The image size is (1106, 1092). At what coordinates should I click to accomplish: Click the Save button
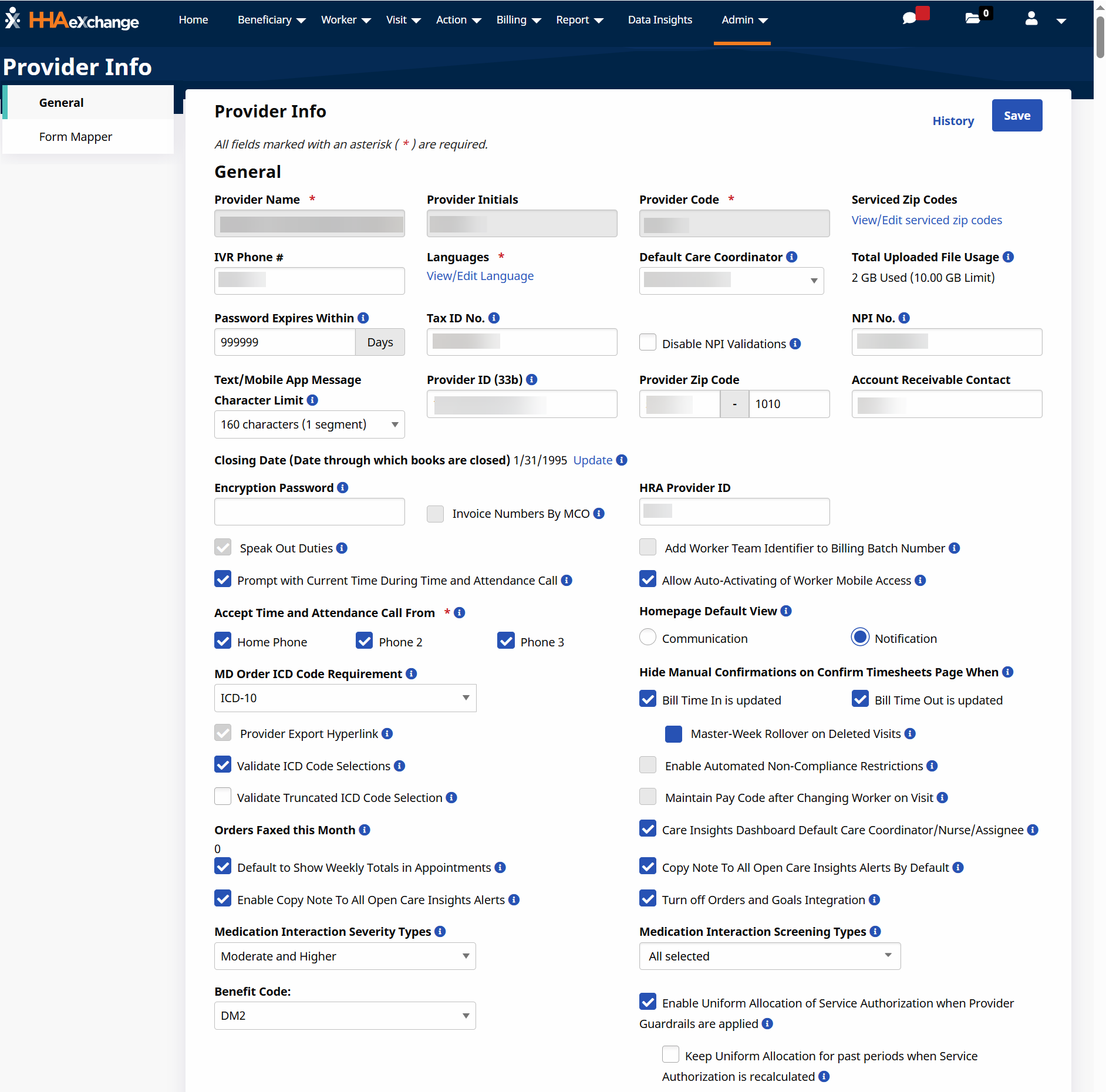(x=1017, y=116)
